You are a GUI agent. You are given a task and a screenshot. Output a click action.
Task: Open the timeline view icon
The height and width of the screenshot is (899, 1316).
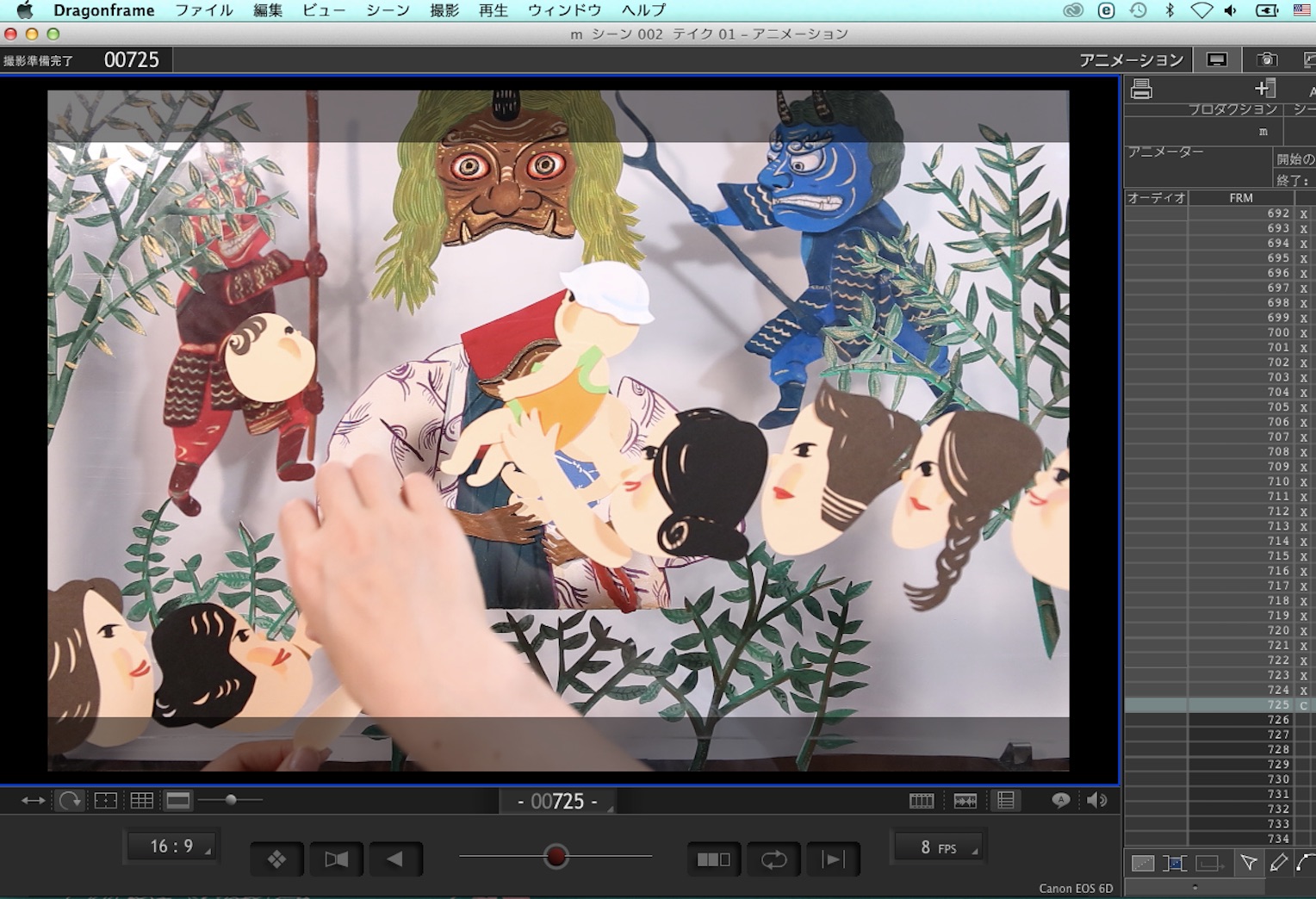(922, 801)
